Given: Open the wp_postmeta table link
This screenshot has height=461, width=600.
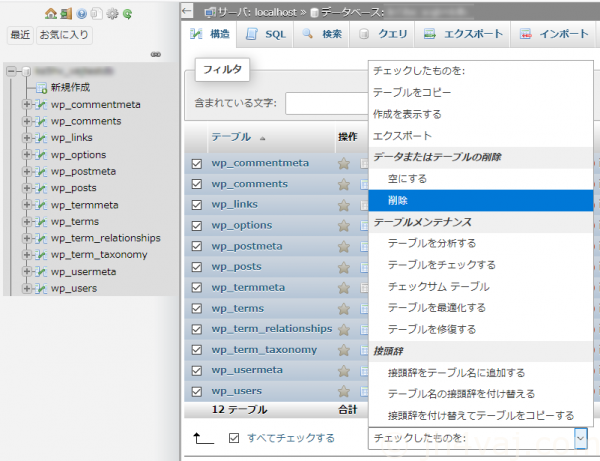Looking at the screenshot, I should tap(245, 246).
